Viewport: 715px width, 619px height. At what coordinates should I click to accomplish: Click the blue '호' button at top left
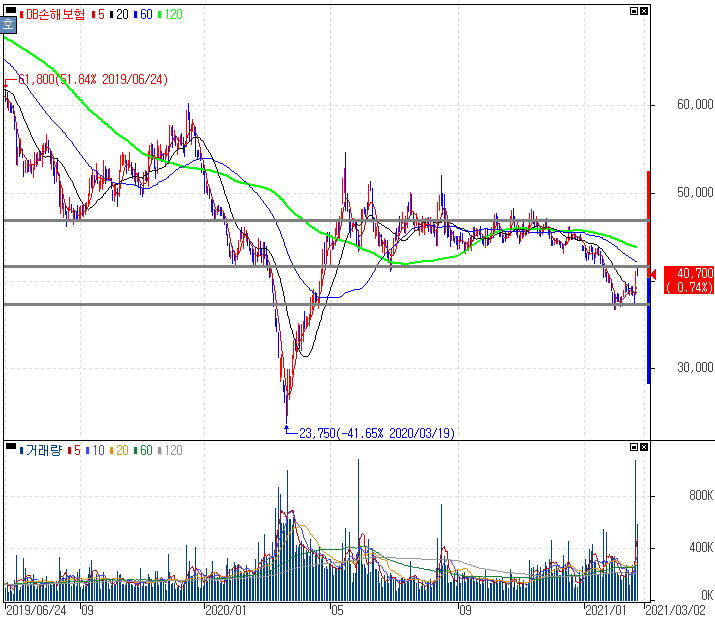[8, 24]
